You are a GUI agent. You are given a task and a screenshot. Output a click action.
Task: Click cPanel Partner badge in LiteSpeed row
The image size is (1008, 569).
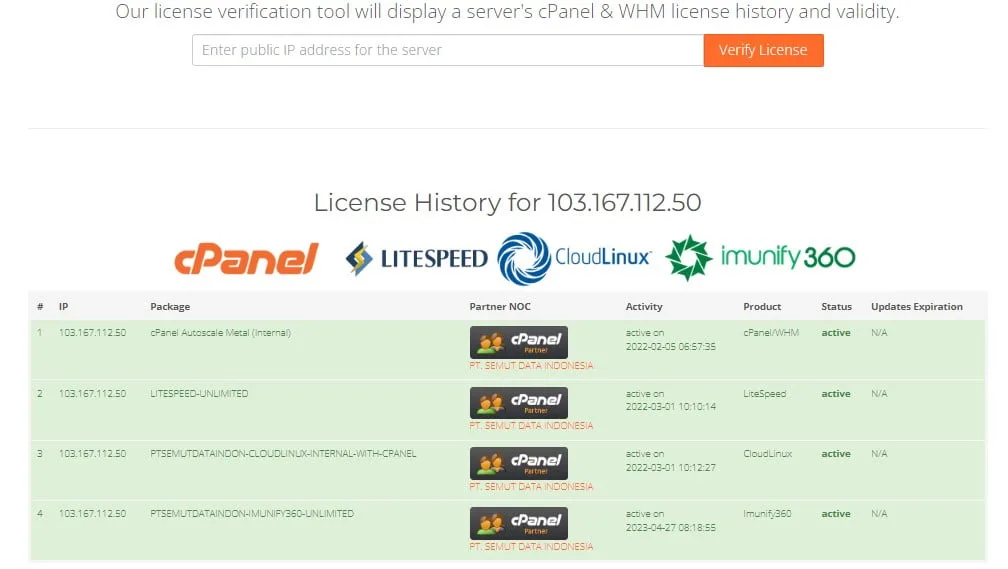(x=519, y=403)
